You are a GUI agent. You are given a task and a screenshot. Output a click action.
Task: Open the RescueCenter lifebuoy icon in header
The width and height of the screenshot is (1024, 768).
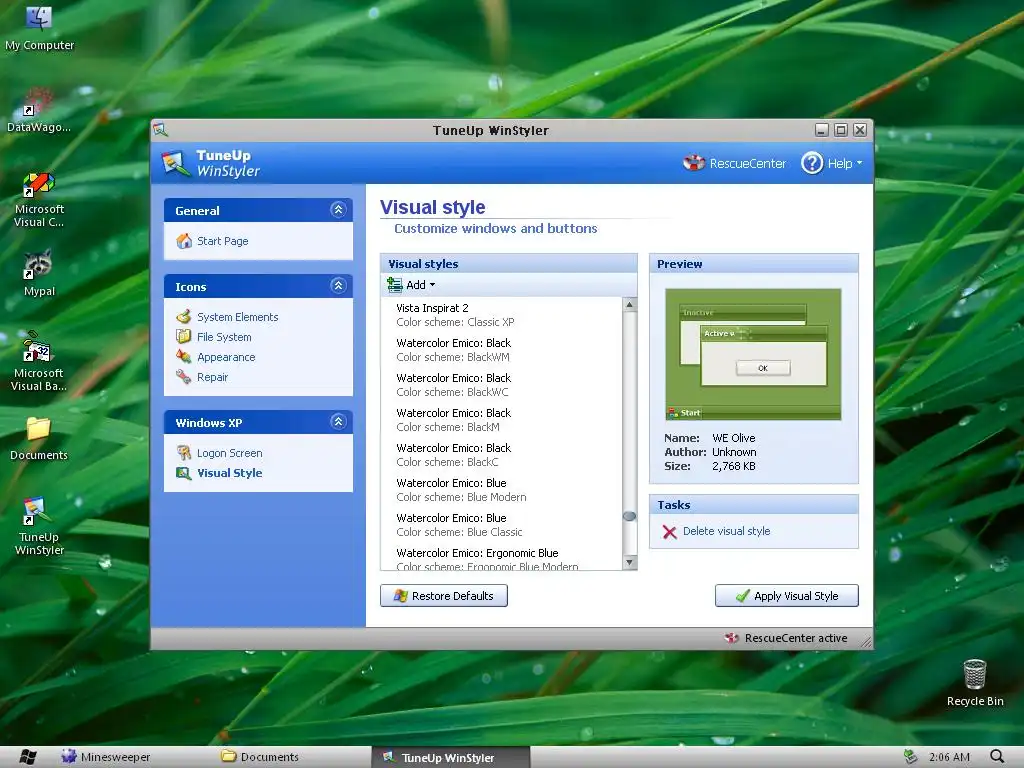(694, 163)
